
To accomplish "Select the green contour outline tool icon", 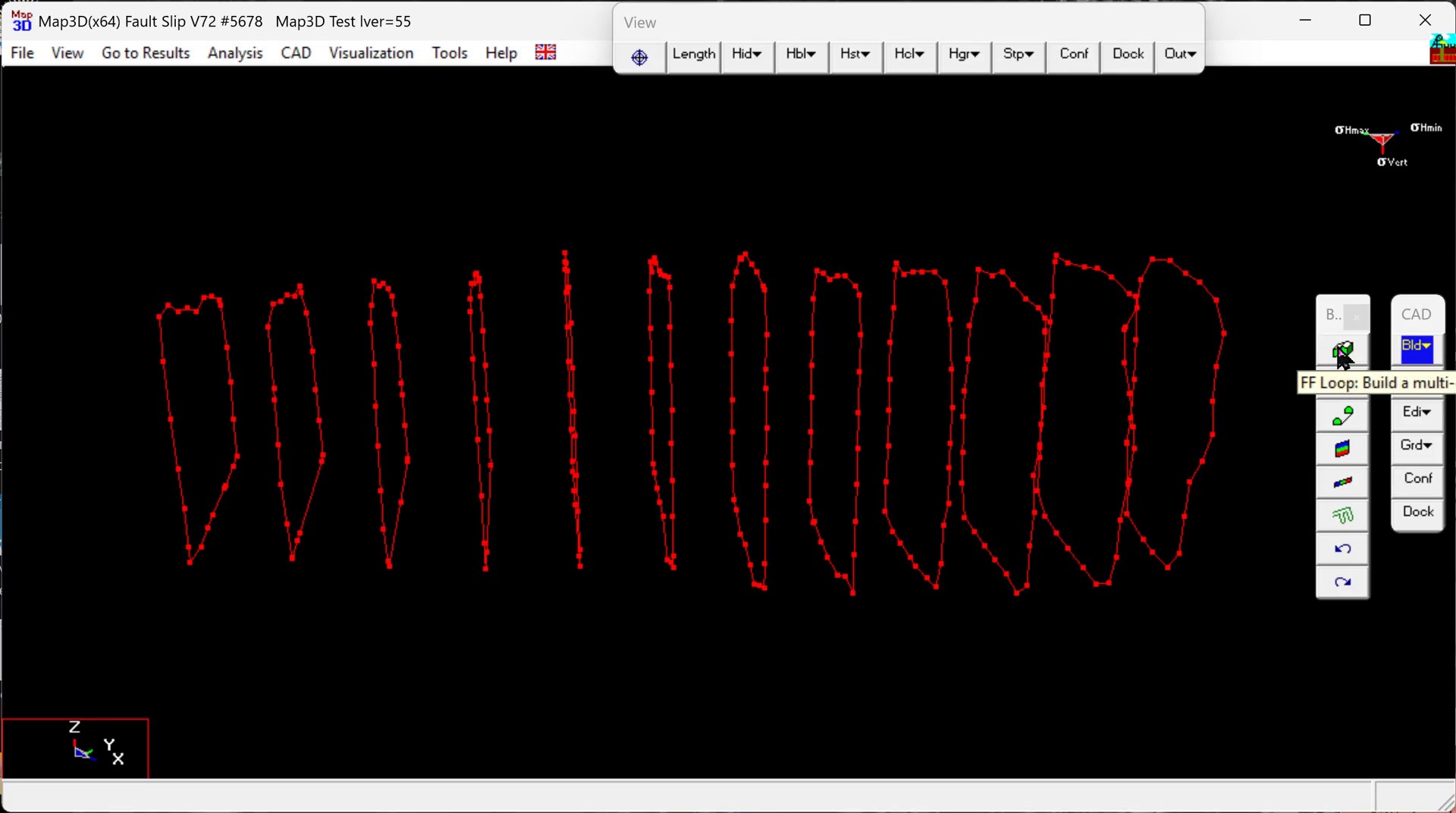I will click(x=1342, y=516).
